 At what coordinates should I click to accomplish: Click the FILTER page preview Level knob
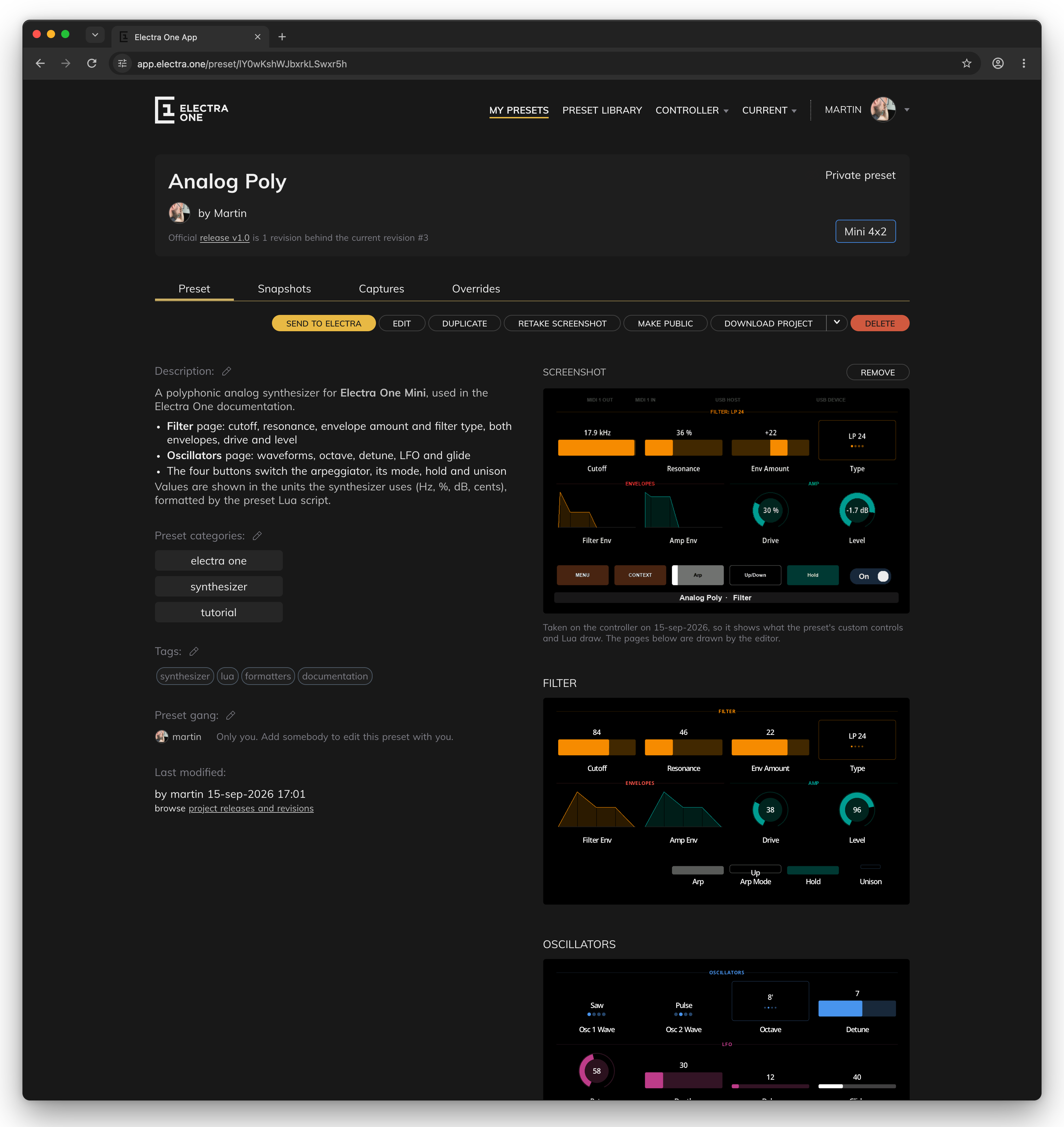coord(856,810)
